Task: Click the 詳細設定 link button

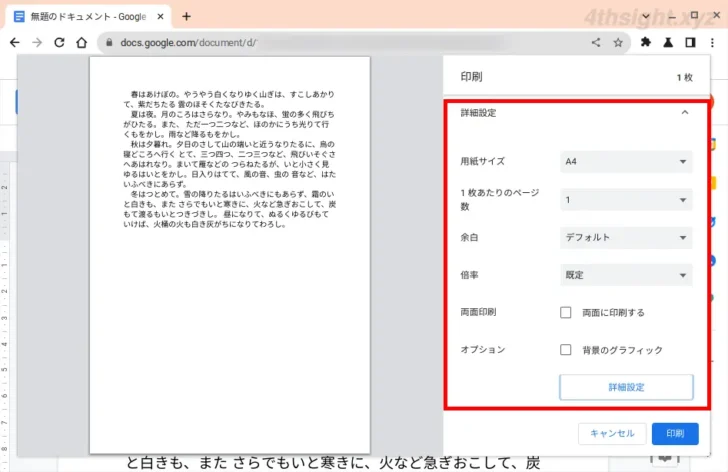Action: click(626, 387)
